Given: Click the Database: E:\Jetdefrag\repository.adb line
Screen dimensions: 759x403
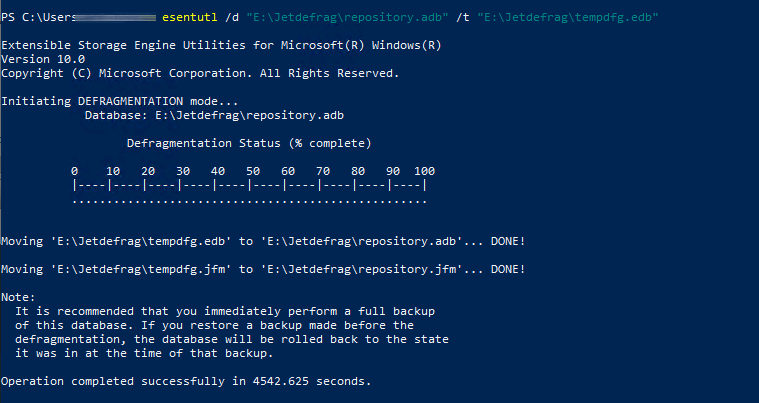Looking at the screenshot, I should 214,116.
